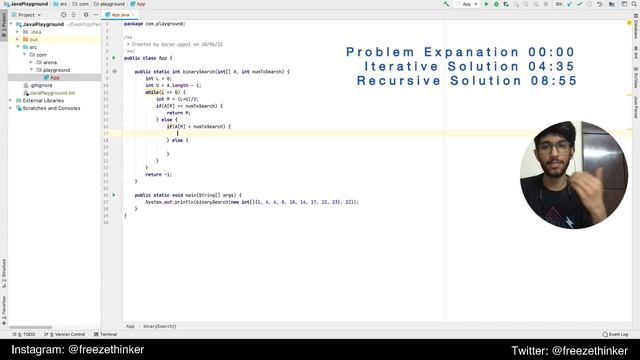The image size is (640, 360).
Task: Toggle the Favorites tool window side tab
Action: [x=4, y=310]
